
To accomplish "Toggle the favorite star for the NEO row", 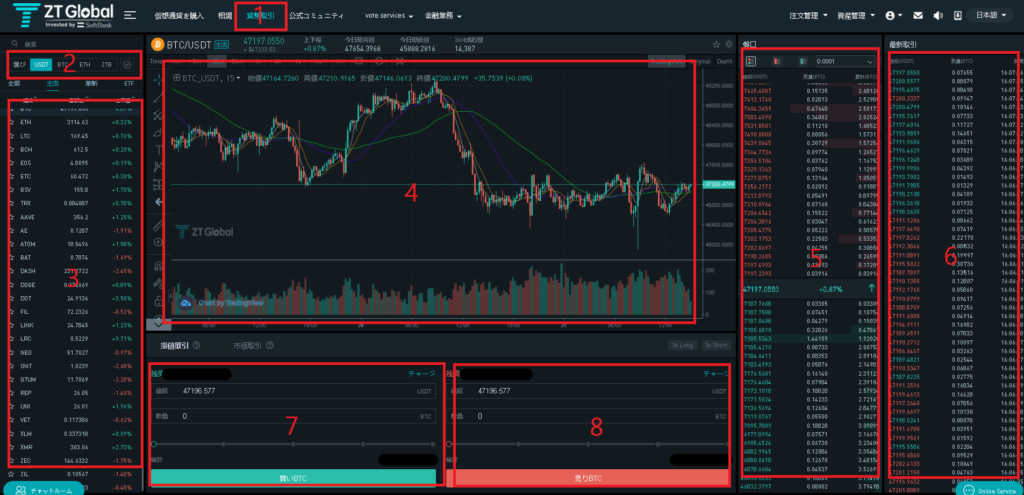I will click(11, 353).
